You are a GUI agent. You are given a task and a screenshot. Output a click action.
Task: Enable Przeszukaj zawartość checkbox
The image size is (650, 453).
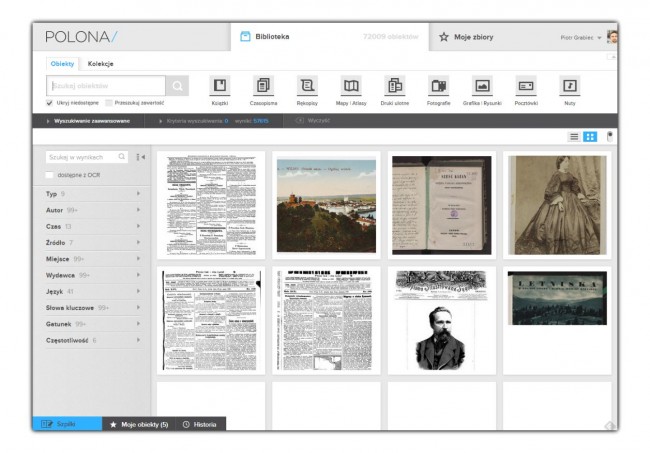pyautogui.click(x=109, y=103)
